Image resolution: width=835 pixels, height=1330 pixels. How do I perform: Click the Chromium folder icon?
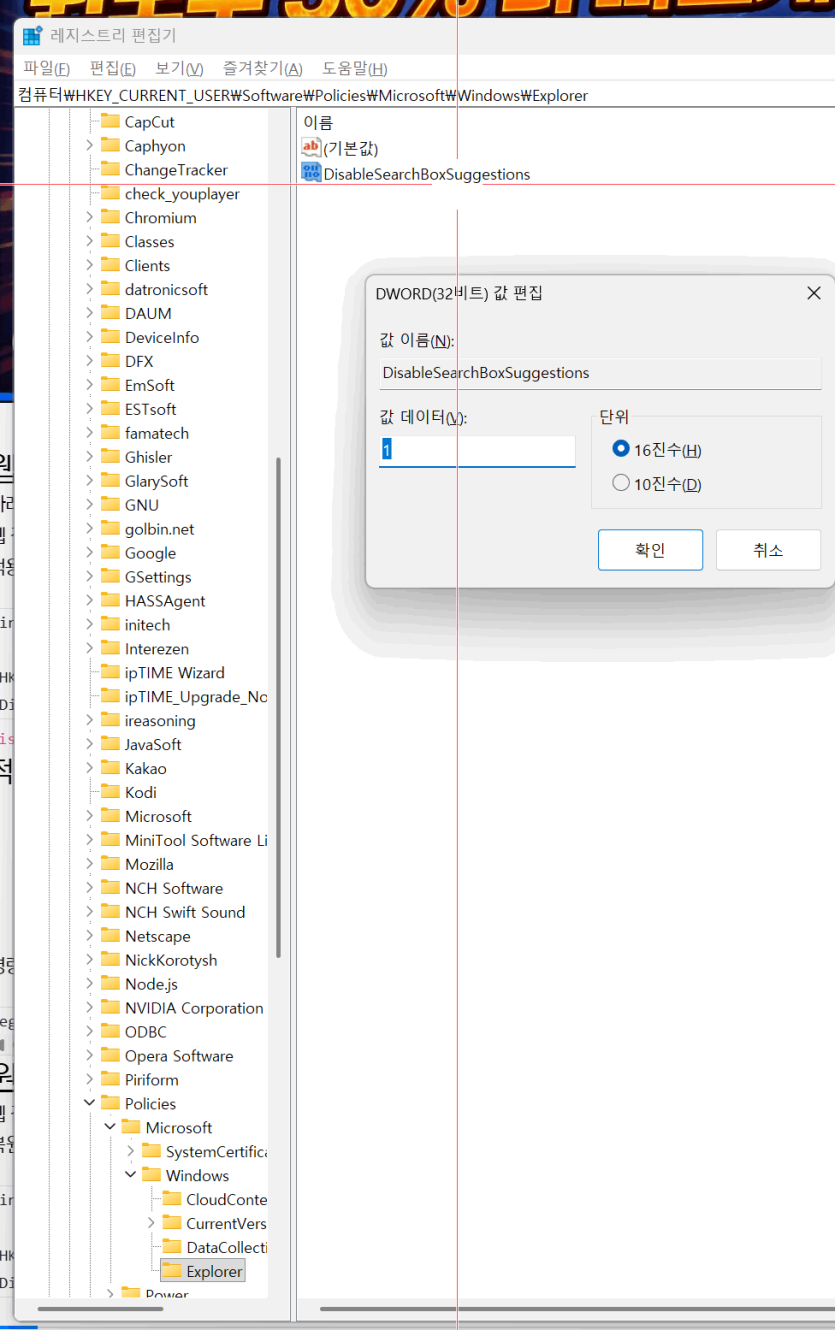[111, 217]
